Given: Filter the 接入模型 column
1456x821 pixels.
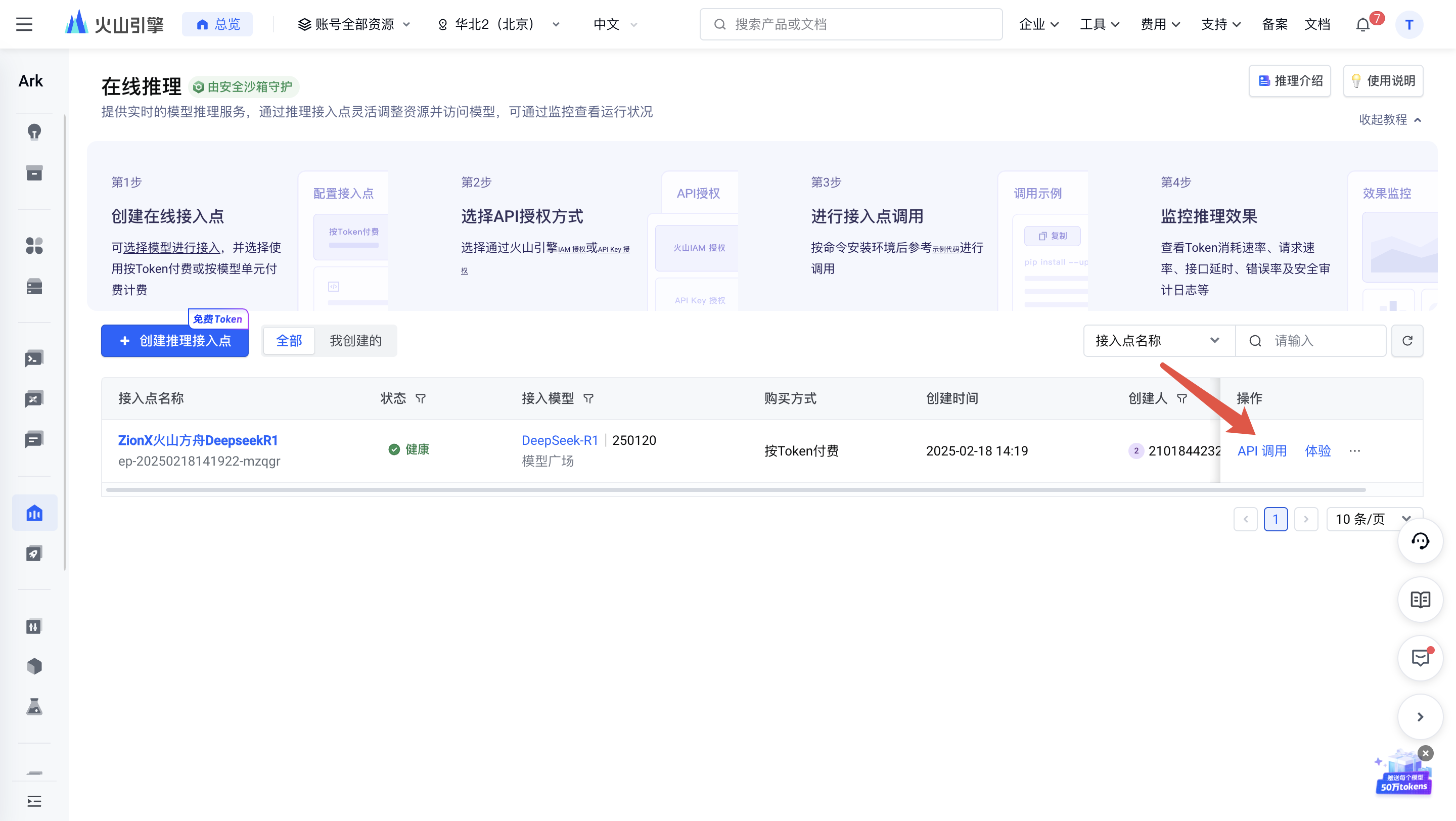Looking at the screenshot, I should coord(588,399).
